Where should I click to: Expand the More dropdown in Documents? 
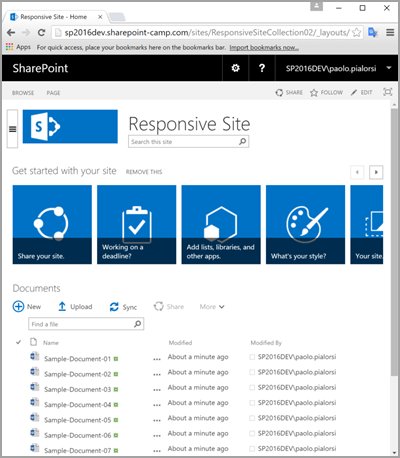click(x=212, y=307)
